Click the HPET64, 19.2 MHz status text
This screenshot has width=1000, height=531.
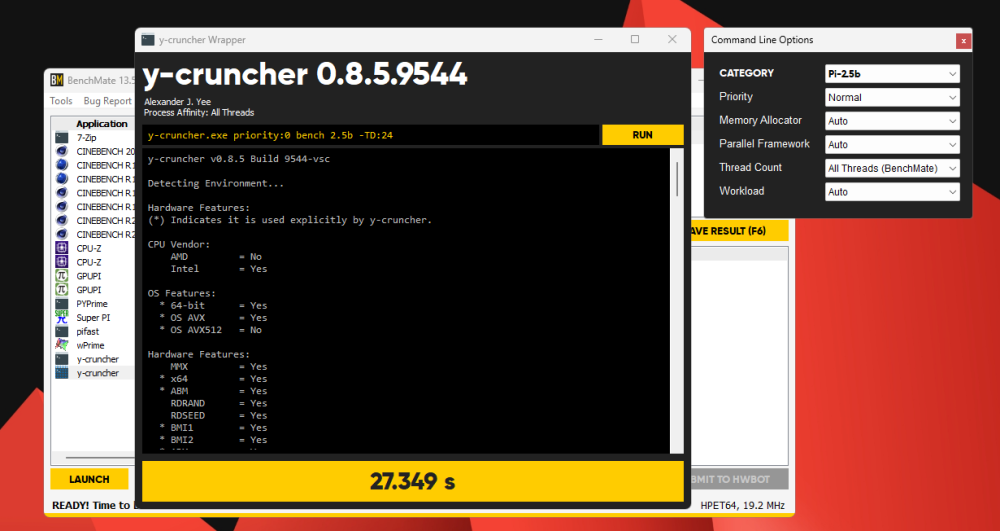742,506
